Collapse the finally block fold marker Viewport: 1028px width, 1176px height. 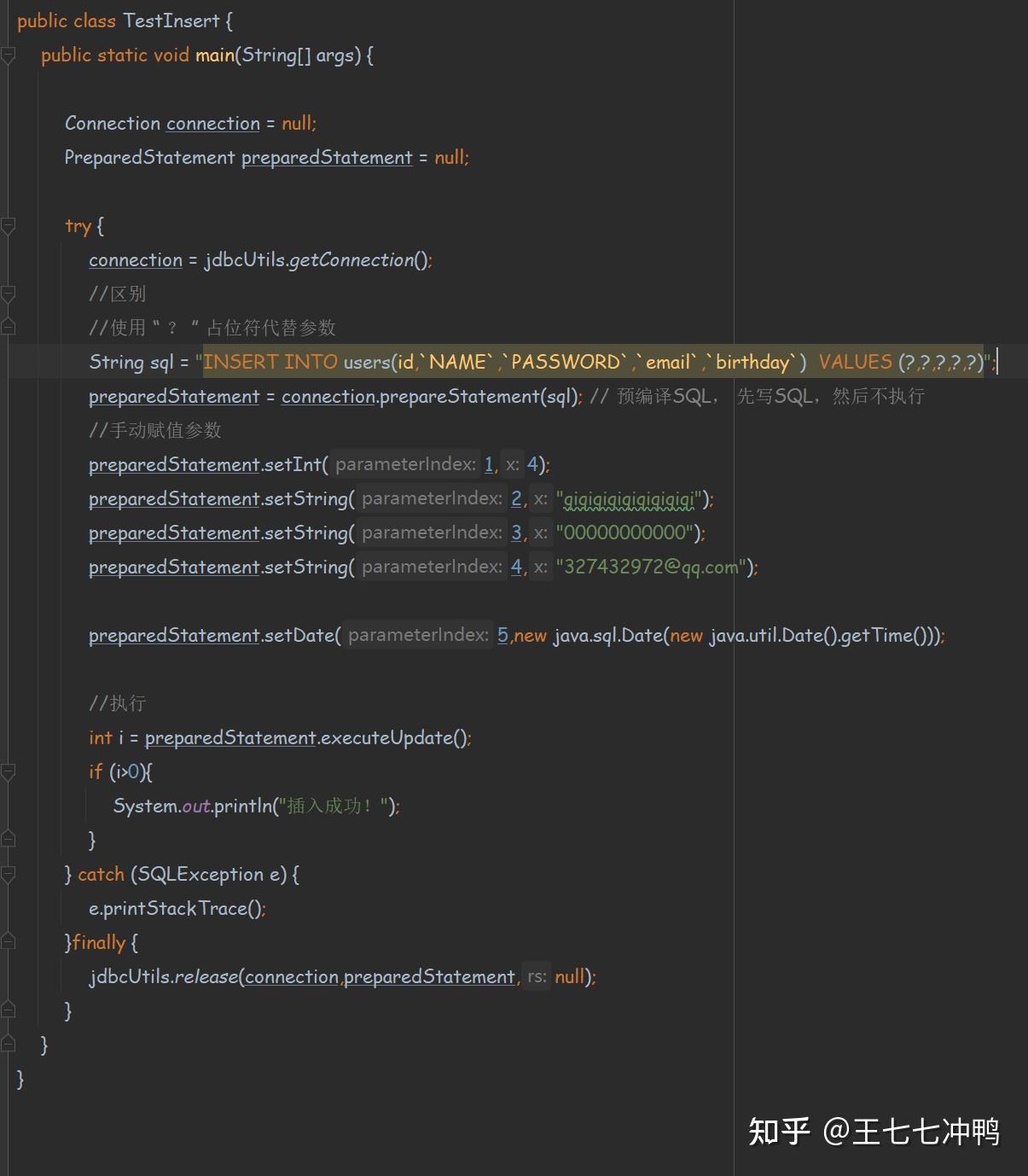[9, 941]
